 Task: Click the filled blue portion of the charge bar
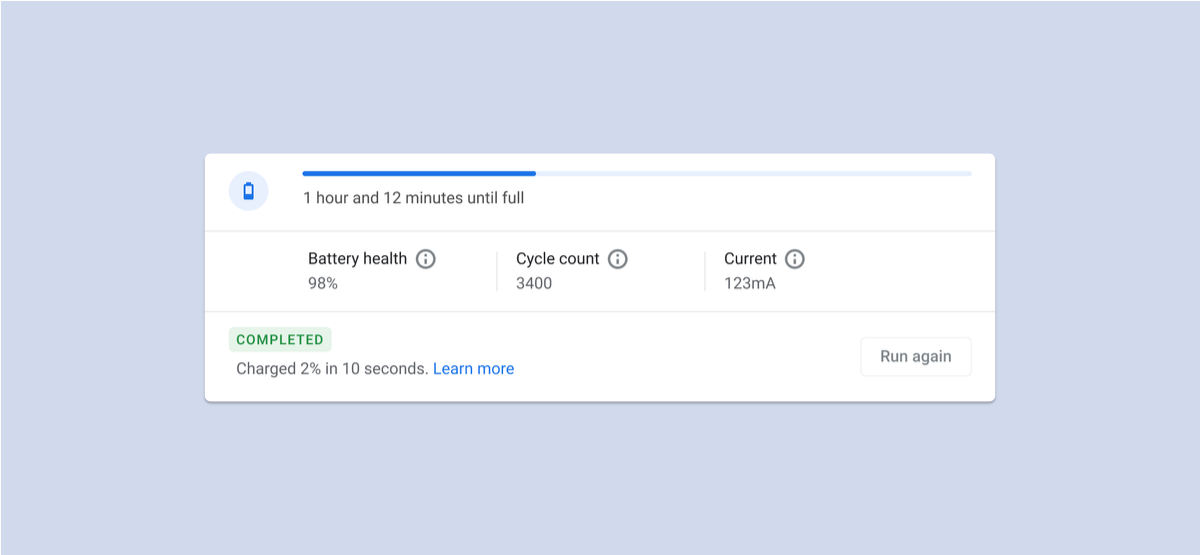[x=418, y=174]
